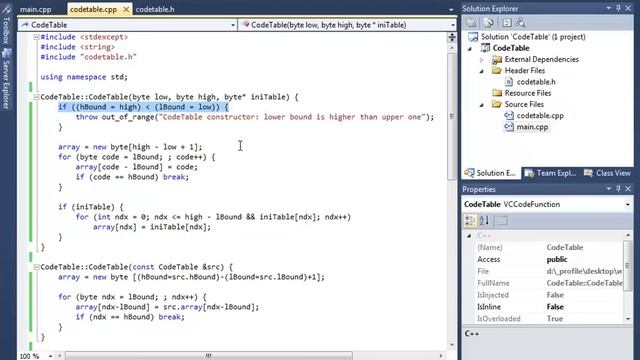Viewport: 640px width, 360px height.
Task: Open the Server Explorer side tab
Action: pos(6,80)
